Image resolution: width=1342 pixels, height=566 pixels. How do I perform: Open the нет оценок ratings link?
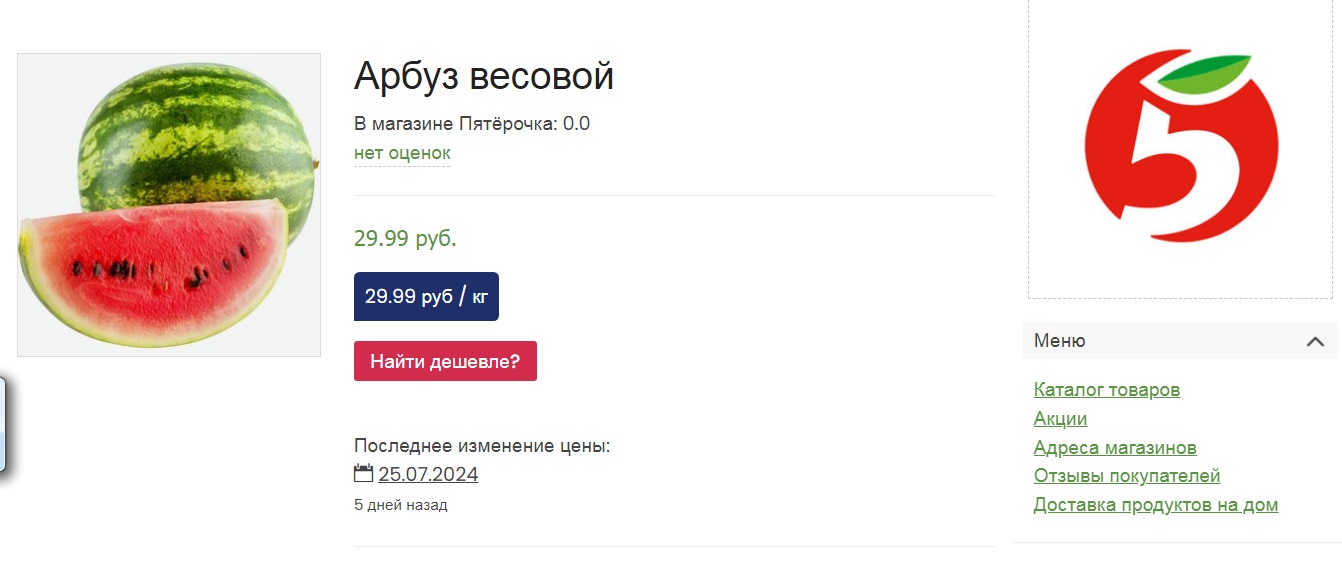coord(402,153)
